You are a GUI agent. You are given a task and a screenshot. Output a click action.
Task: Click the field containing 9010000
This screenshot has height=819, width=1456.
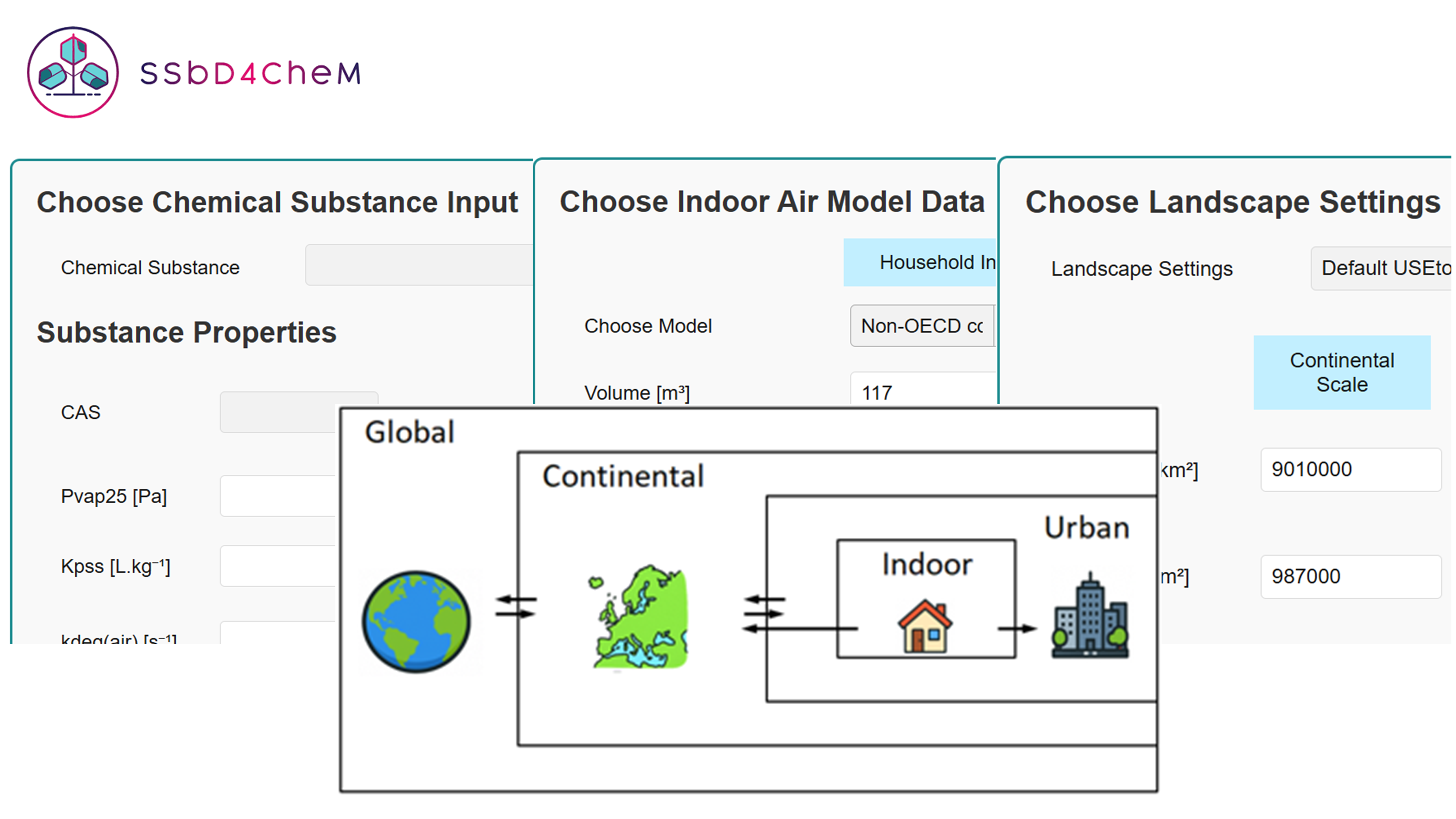(x=1351, y=470)
